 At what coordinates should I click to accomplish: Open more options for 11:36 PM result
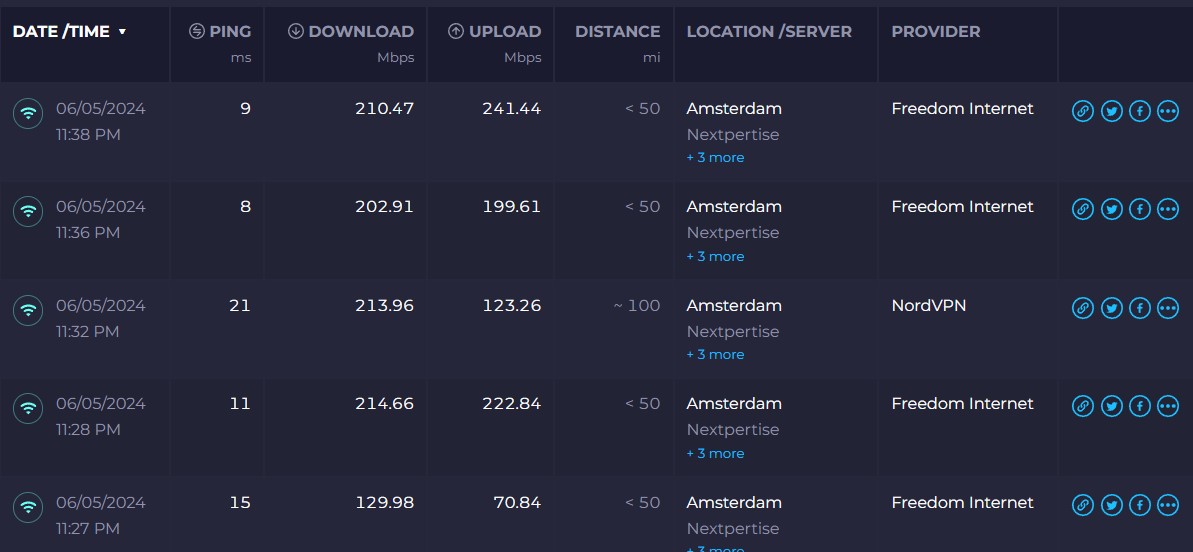click(x=1167, y=209)
